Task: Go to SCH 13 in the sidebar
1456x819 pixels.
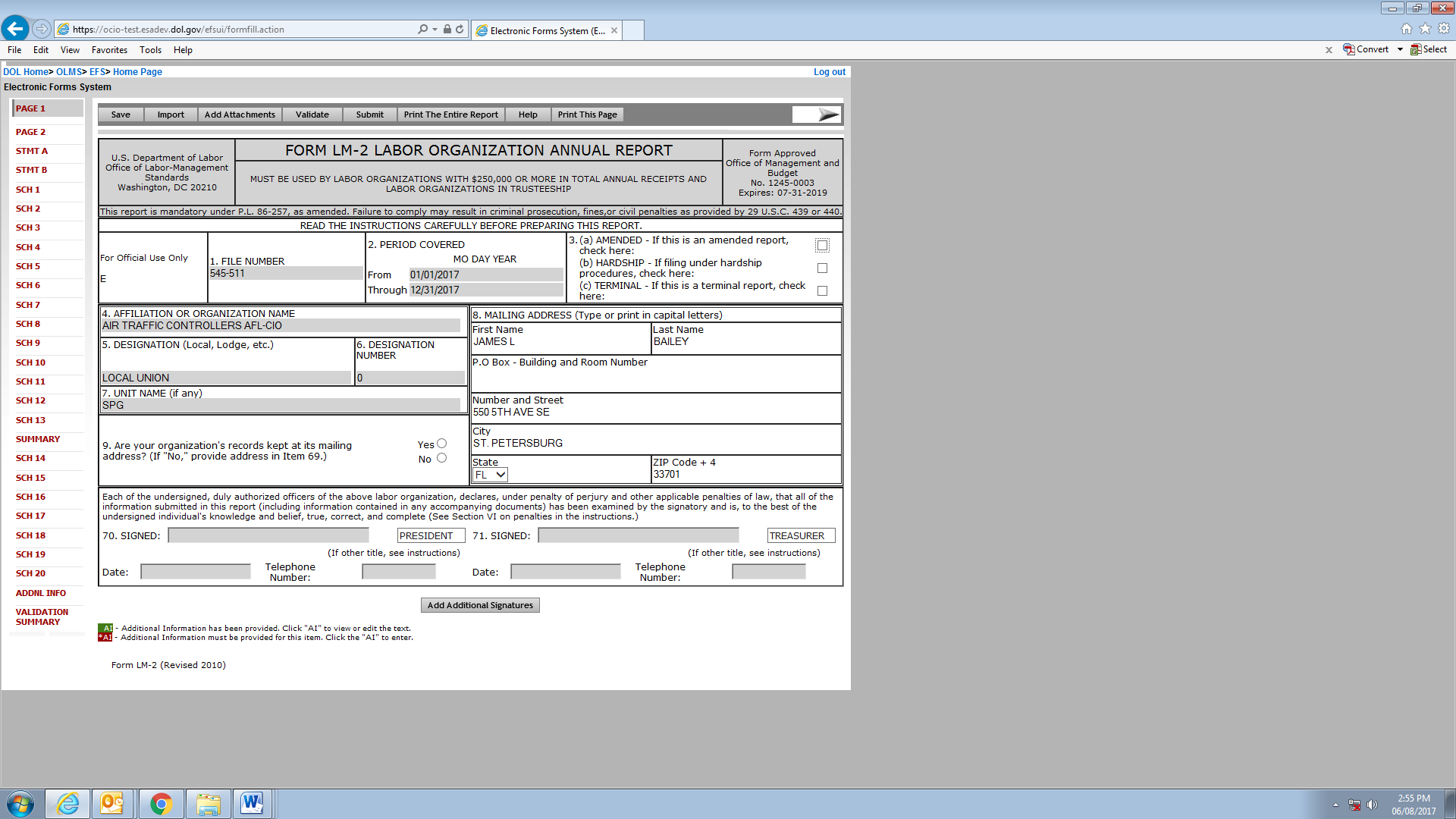Action: click(x=30, y=420)
